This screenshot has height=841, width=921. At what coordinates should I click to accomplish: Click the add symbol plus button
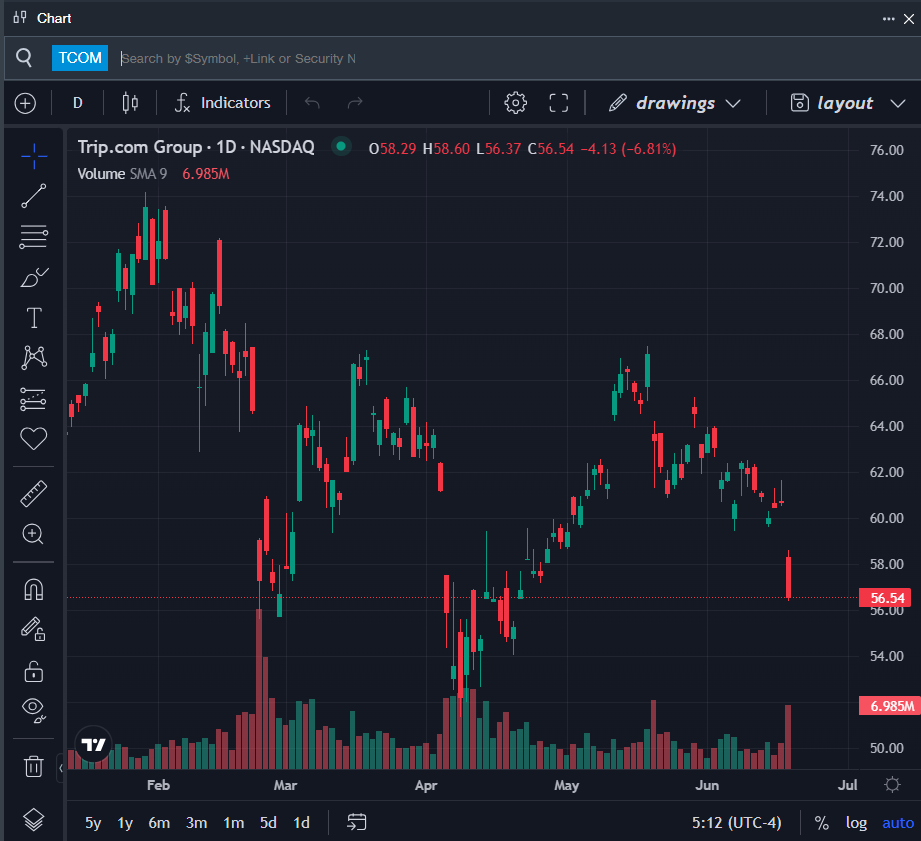pyautogui.click(x=25, y=103)
